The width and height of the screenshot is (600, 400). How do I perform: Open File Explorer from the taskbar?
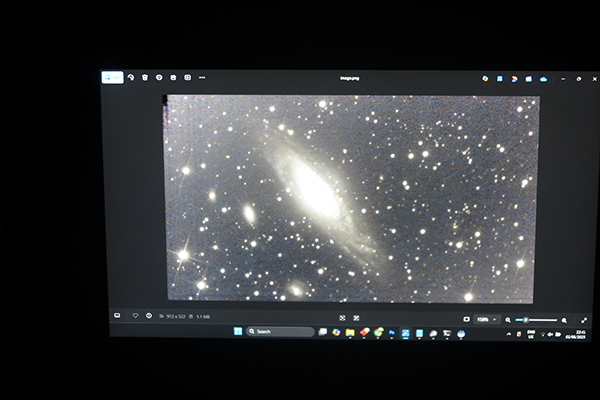click(350, 333)
